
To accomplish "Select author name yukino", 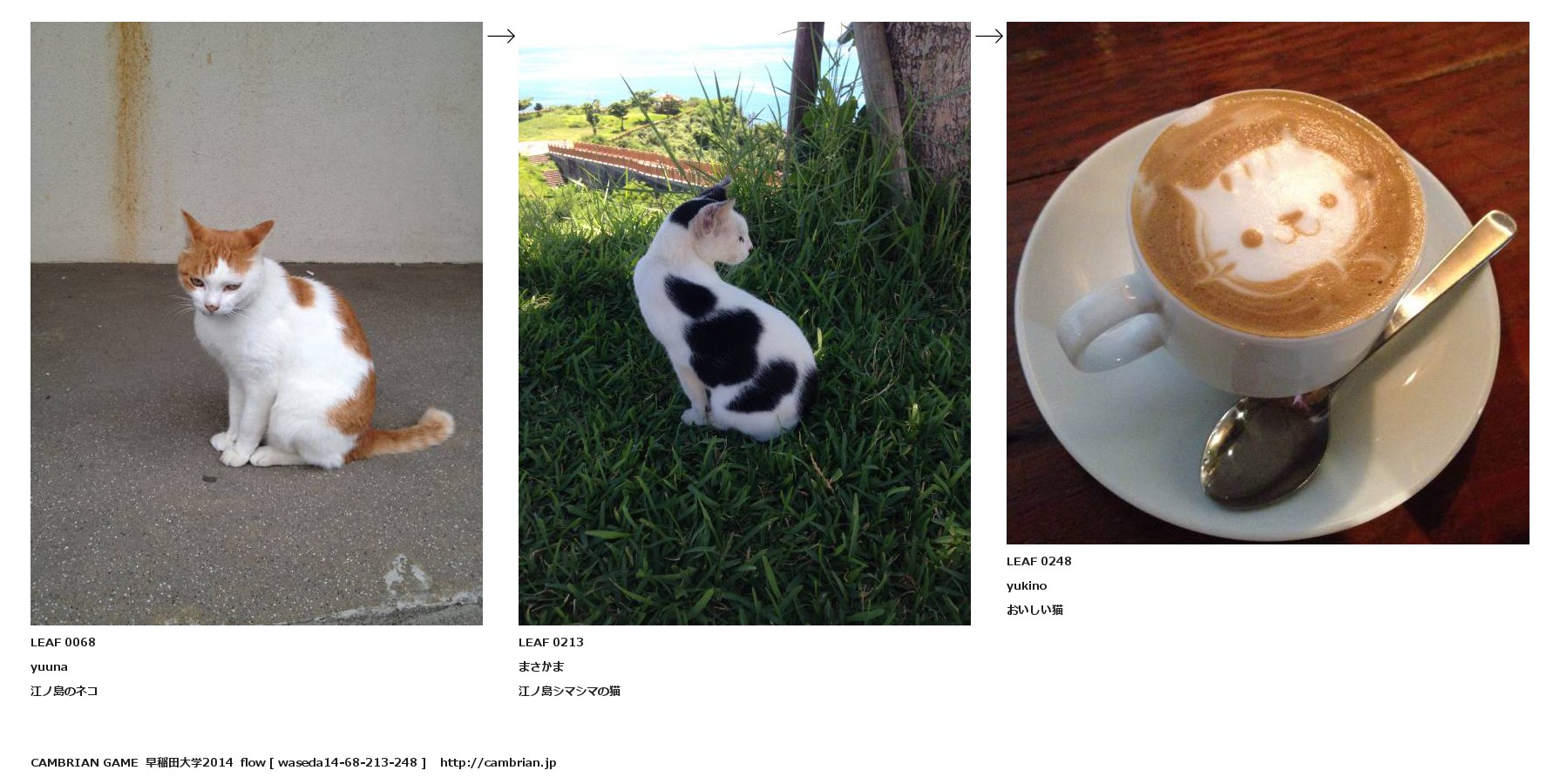I will 1027,585.
